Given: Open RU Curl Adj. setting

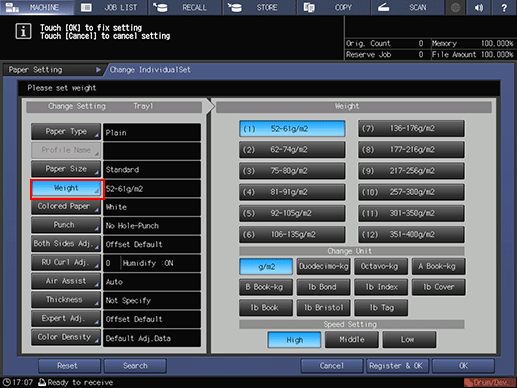Looking at the screenshot, I should click(66, 262).
